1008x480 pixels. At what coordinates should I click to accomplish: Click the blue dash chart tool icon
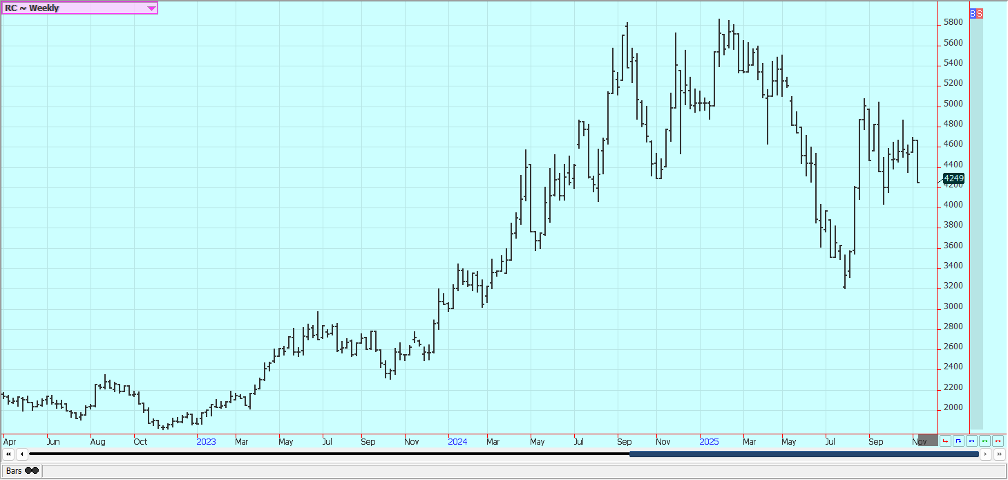pyautogui.click(x=971, y=440)
